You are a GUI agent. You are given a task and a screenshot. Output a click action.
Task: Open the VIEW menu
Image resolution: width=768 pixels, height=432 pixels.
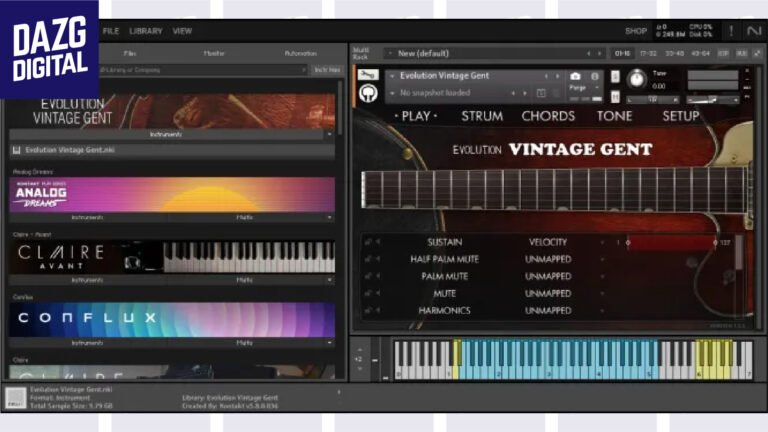click(182, 31)
